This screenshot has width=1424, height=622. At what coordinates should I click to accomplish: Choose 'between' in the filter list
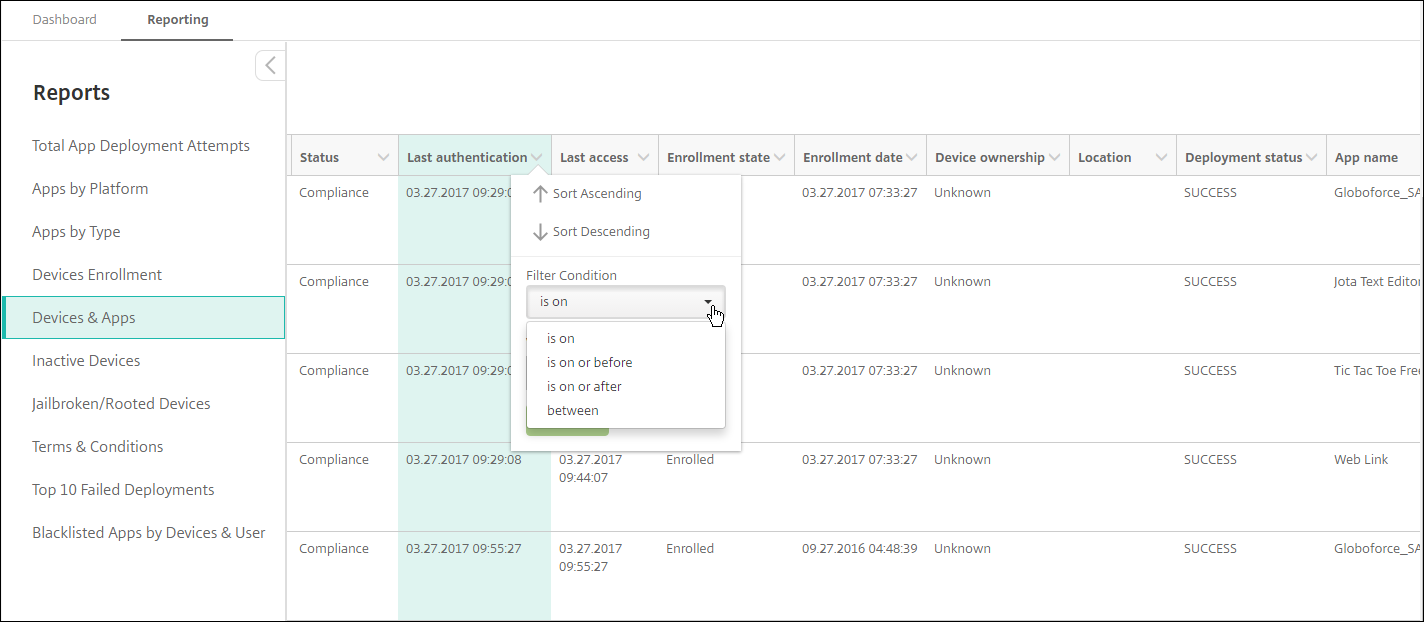pyautogui.click(x=573, y=411)
